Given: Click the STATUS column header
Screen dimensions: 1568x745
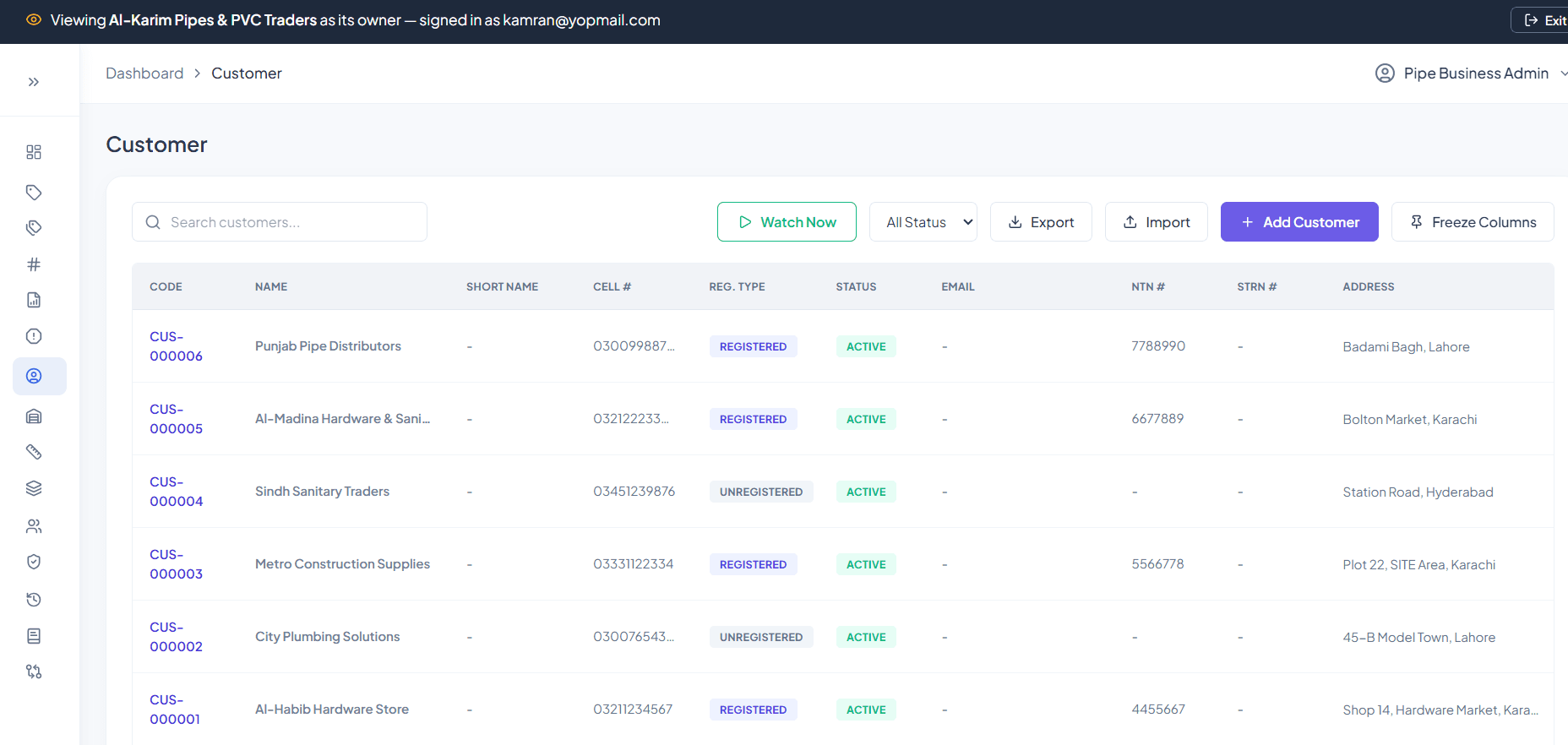Looking at the screenshot, I should click(x=856, y=287).
